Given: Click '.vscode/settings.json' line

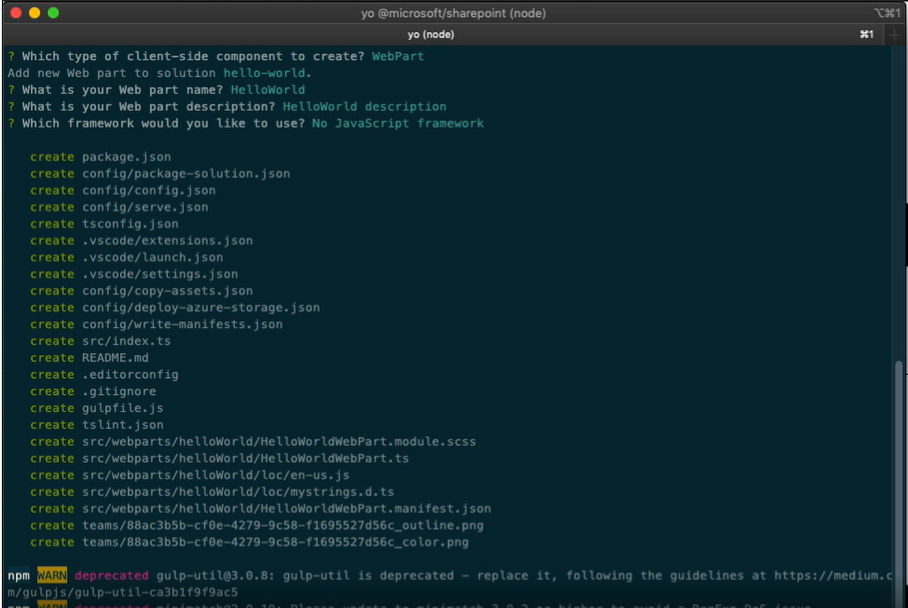Looking at the screenshot, I should pyautogui.click(x=160, y=274).
